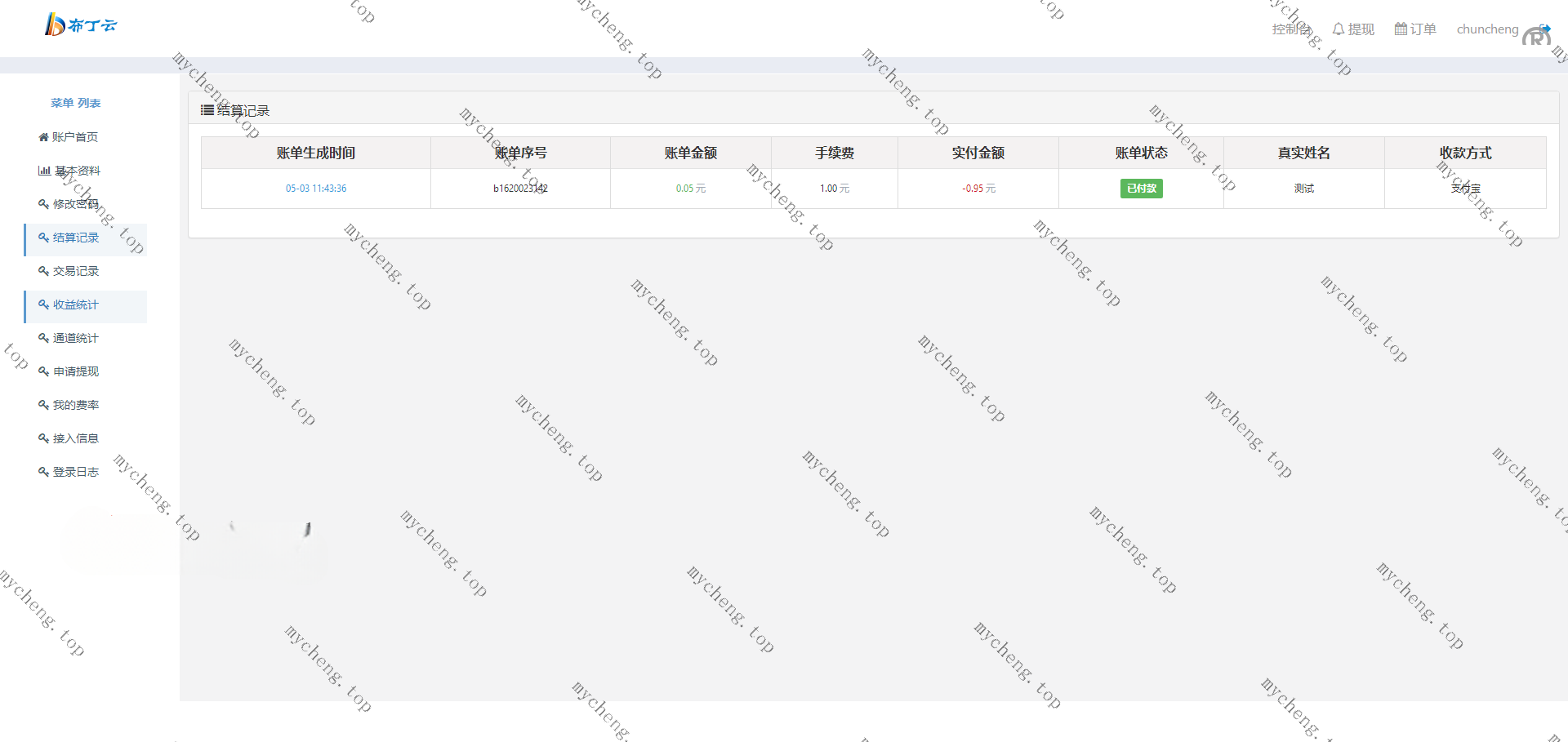Open 控制台 in the top navigation
The height and width of the screenshot is (742, 1568).
point(1291,29)
